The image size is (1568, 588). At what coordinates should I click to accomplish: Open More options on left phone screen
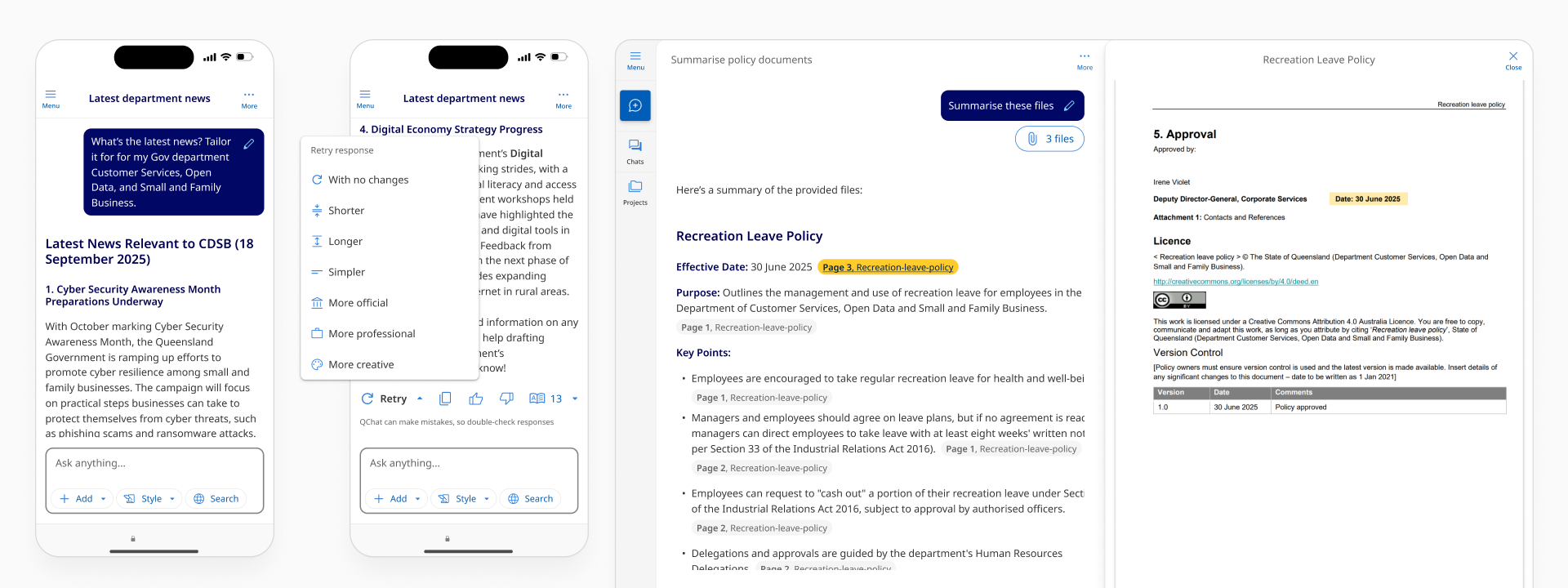[x=249, y=99]
